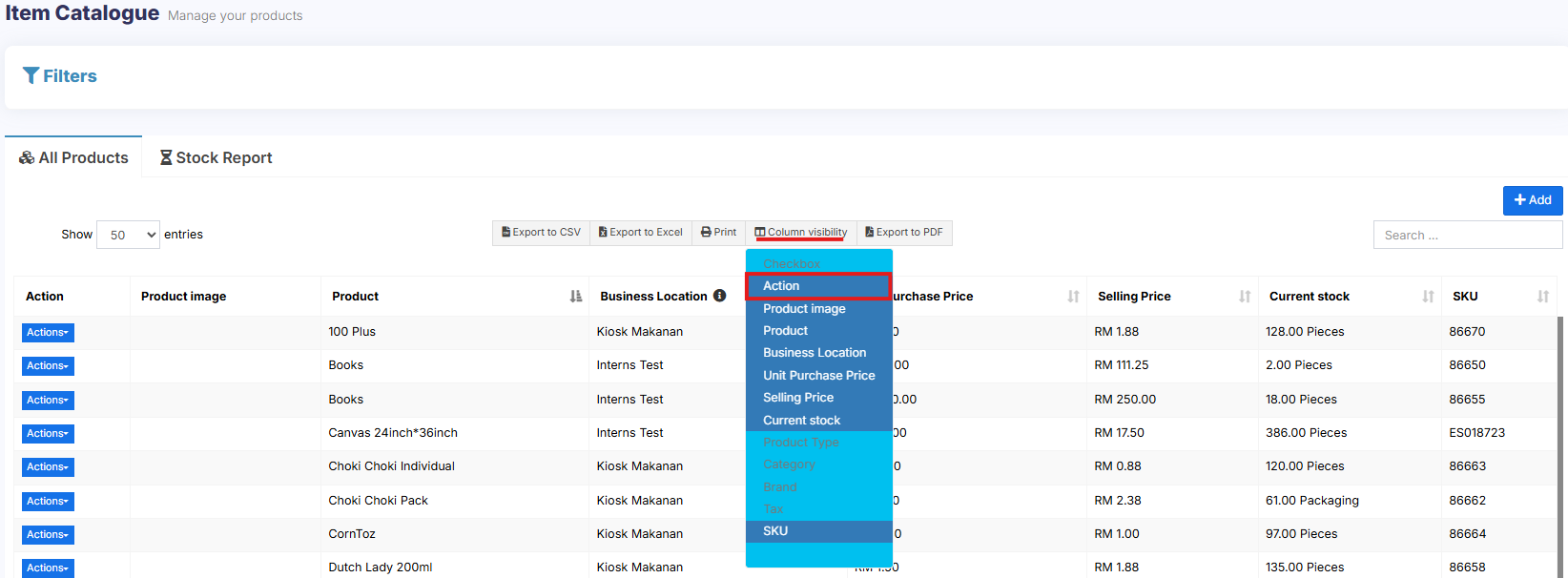Screen dimensions: 1568x578
Task: Click Selling Price sort arrows icon
Action: pyautogui.click(x=1244, y=297)
